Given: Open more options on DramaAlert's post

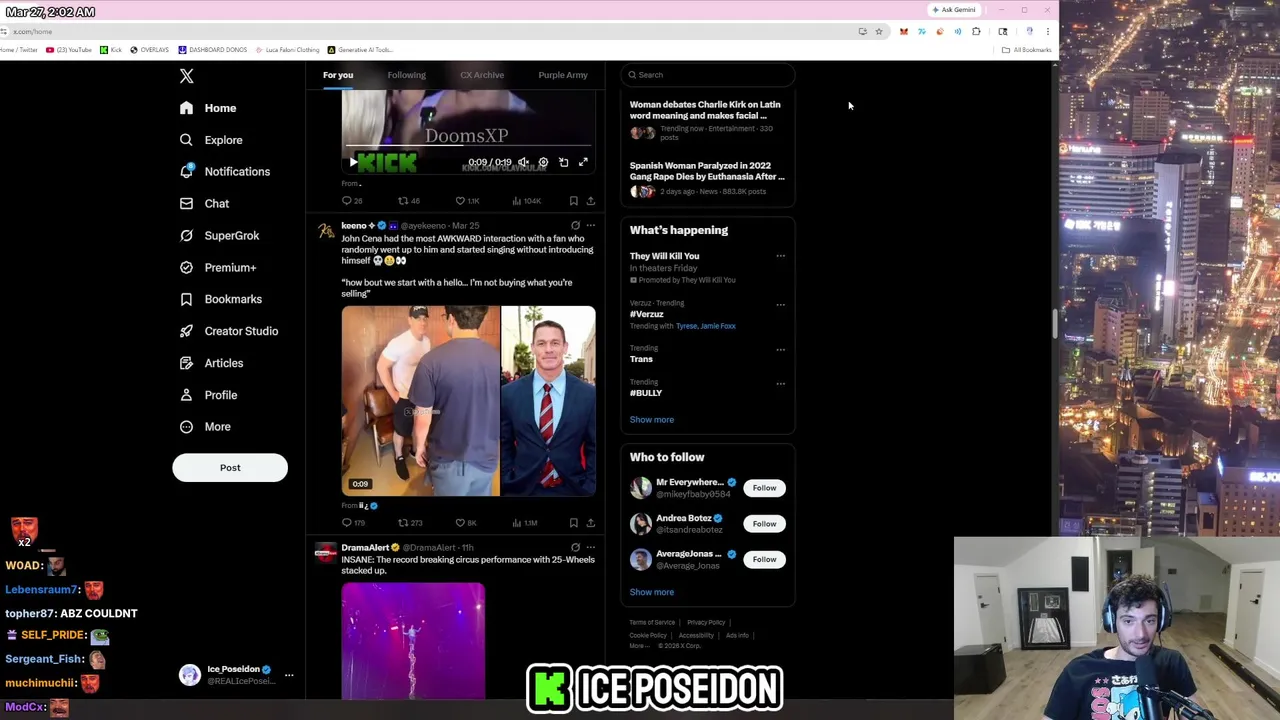Looking at the screenshot, I should tap(590, 547).
